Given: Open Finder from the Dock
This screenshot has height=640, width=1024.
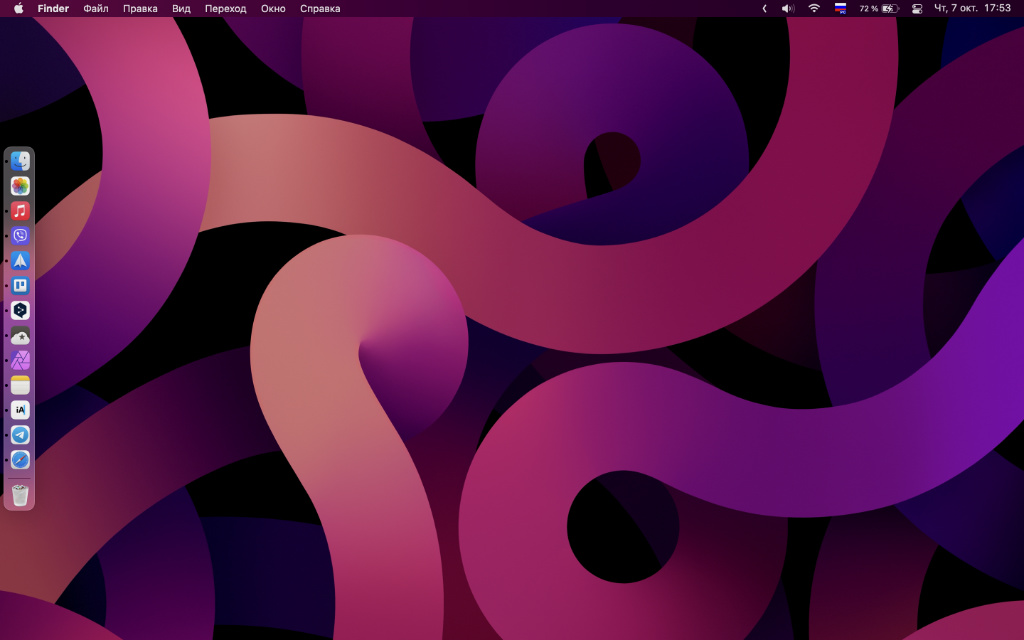Looking at the screenshot, I should click(20, 161).
